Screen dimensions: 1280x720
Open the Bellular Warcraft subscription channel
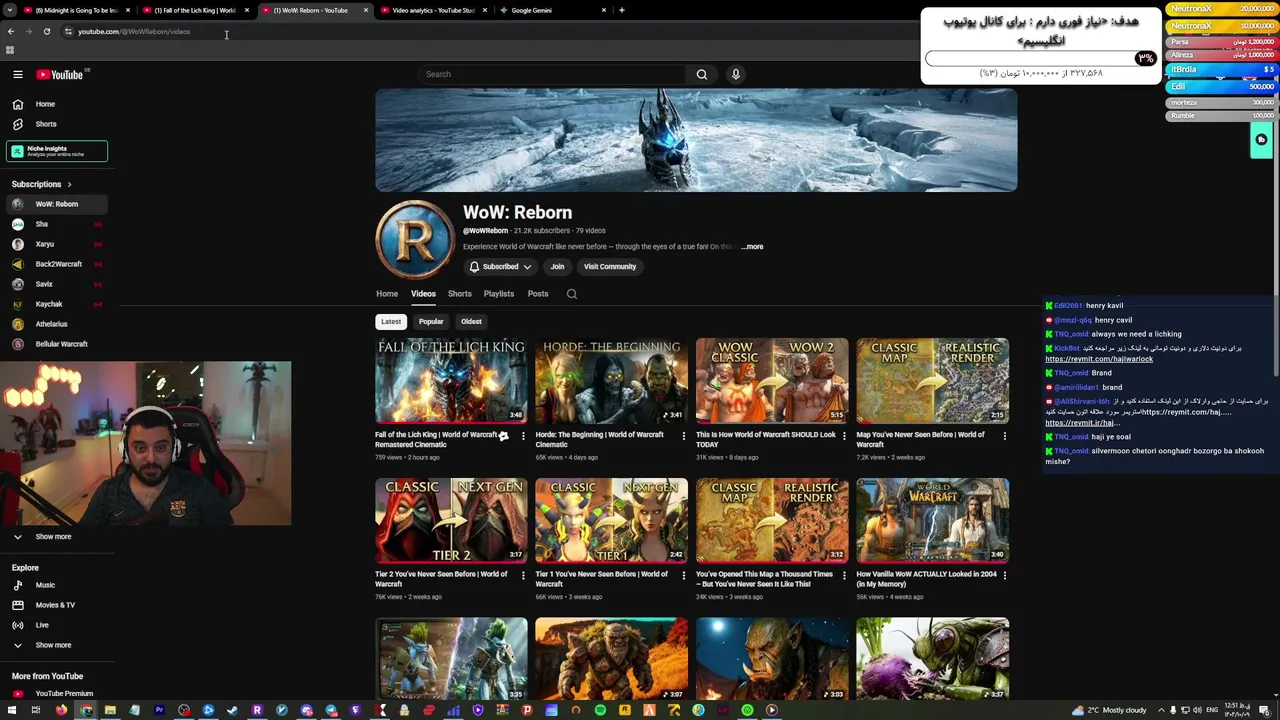point(57,344)
